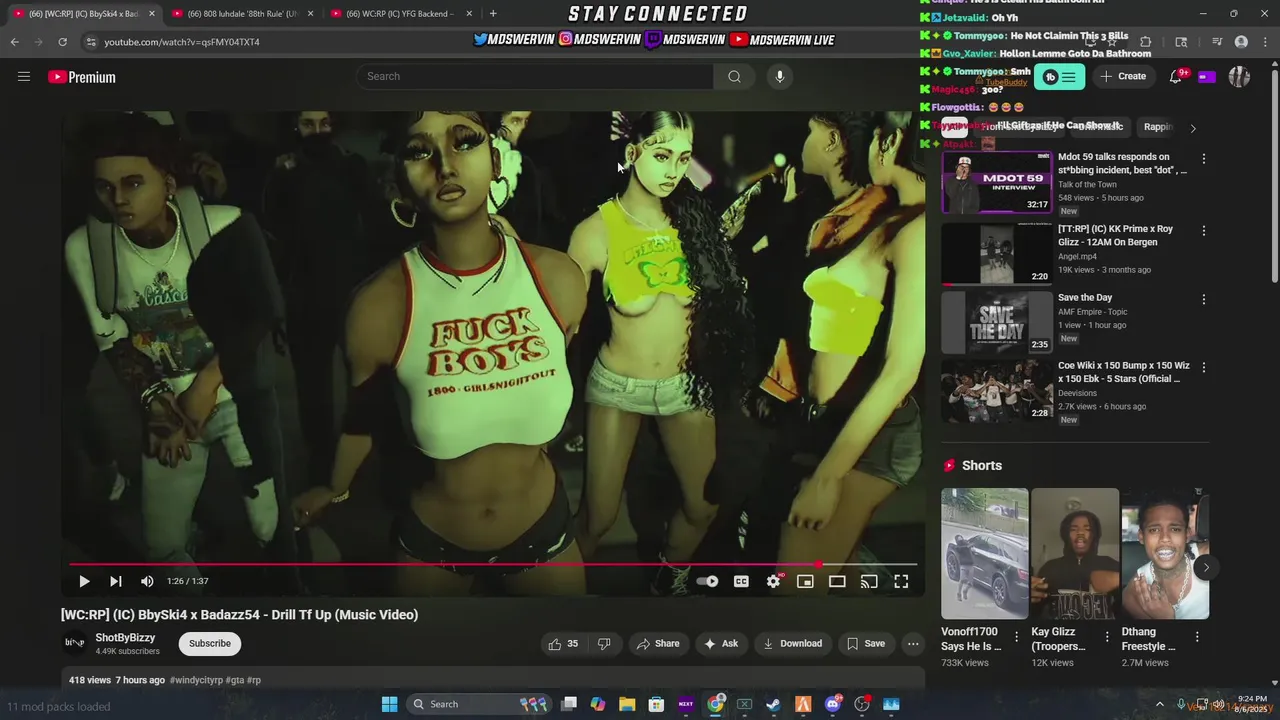Image resolution: width=1280 pixels, height=720 pixels.
Task: Expand hidden system tray icons
Action: tap(1160, 704)
